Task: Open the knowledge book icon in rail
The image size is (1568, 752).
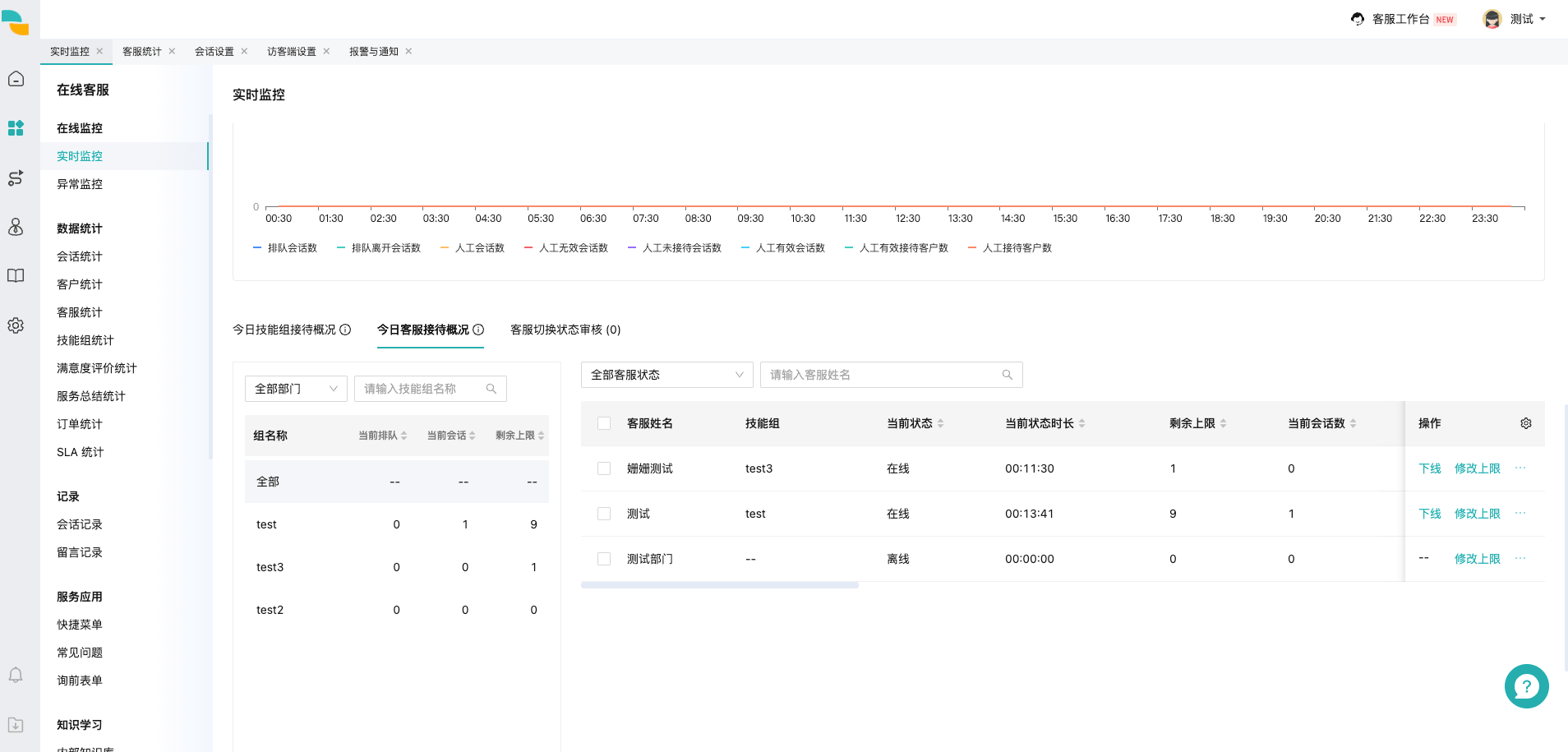Action: tap(16, 276)
